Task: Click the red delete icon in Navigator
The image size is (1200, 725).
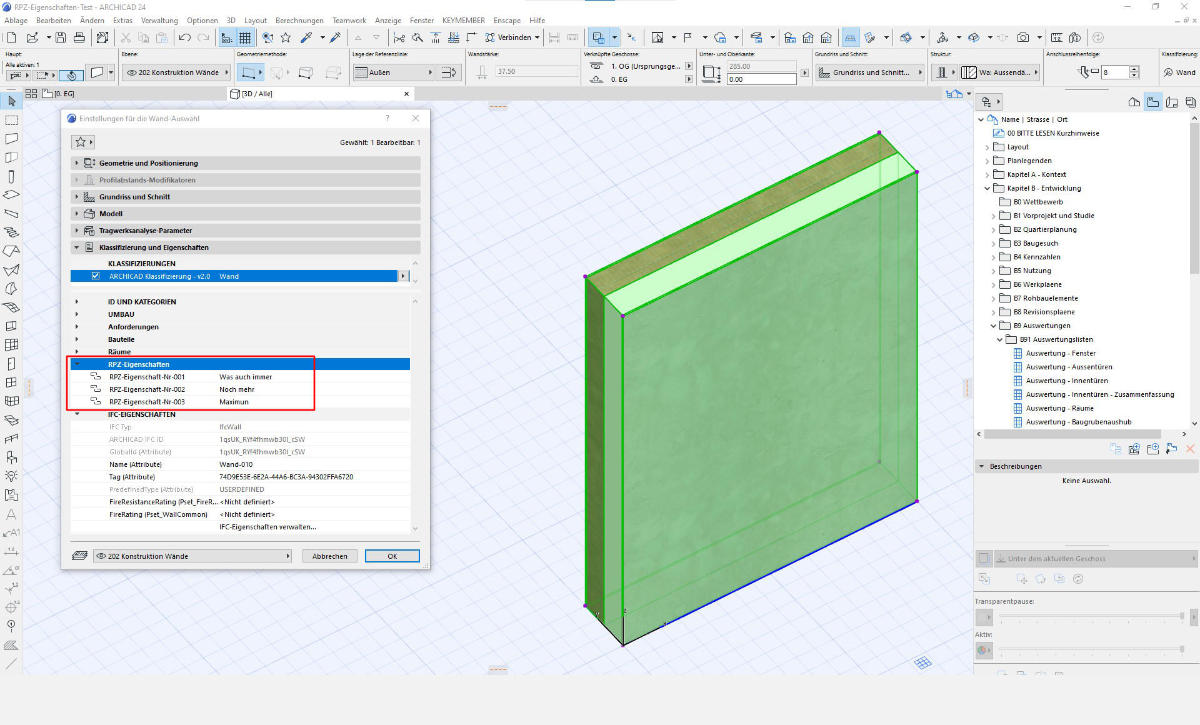Action: pos(1188,449)
